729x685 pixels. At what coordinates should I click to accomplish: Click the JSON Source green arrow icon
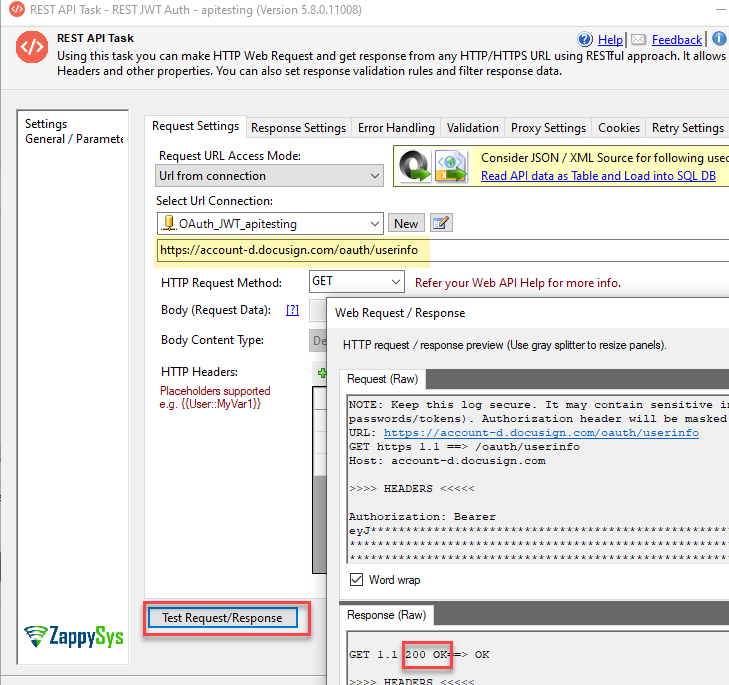pos(415,166)
